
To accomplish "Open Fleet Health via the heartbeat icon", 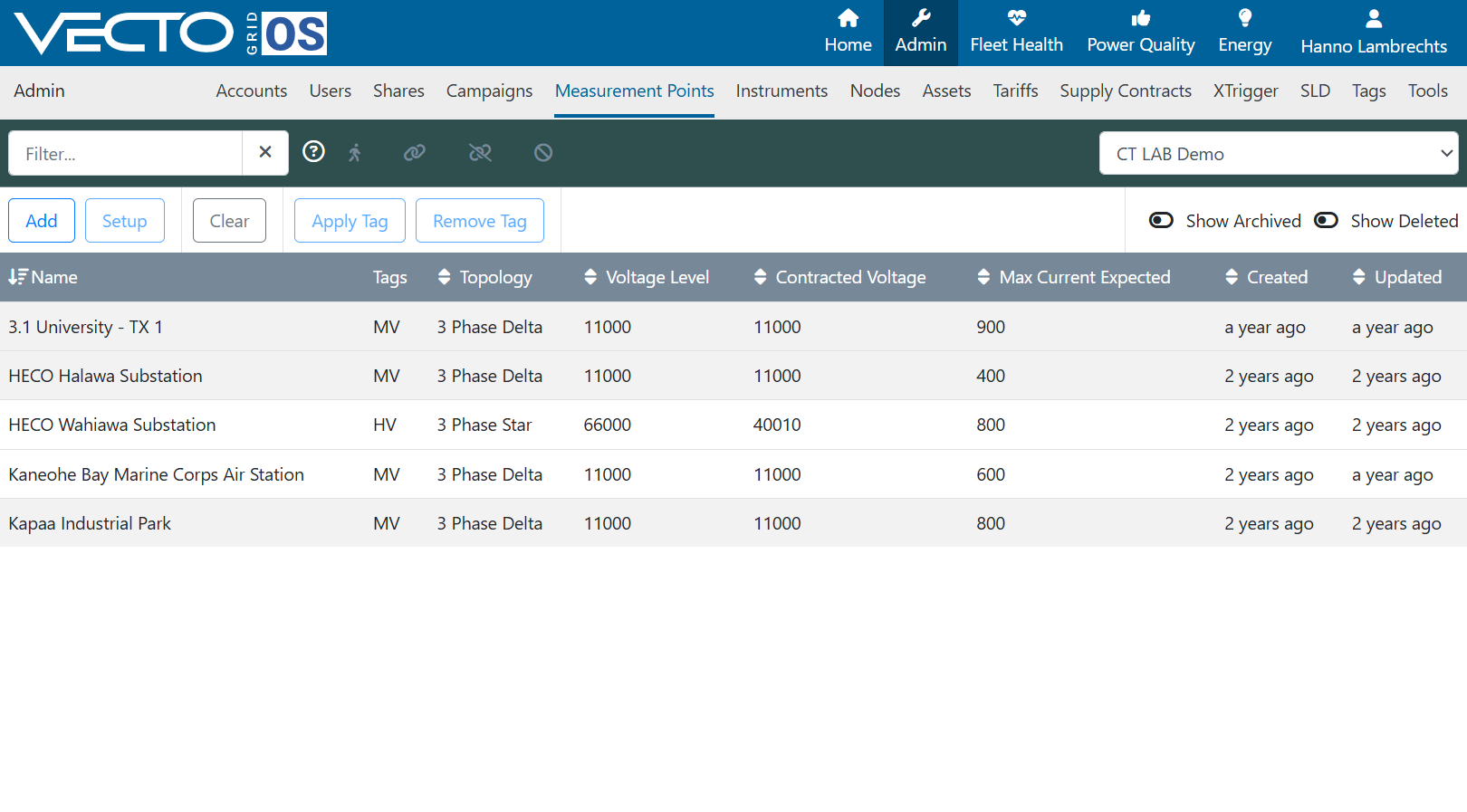I will click(x=1016, y=18).
